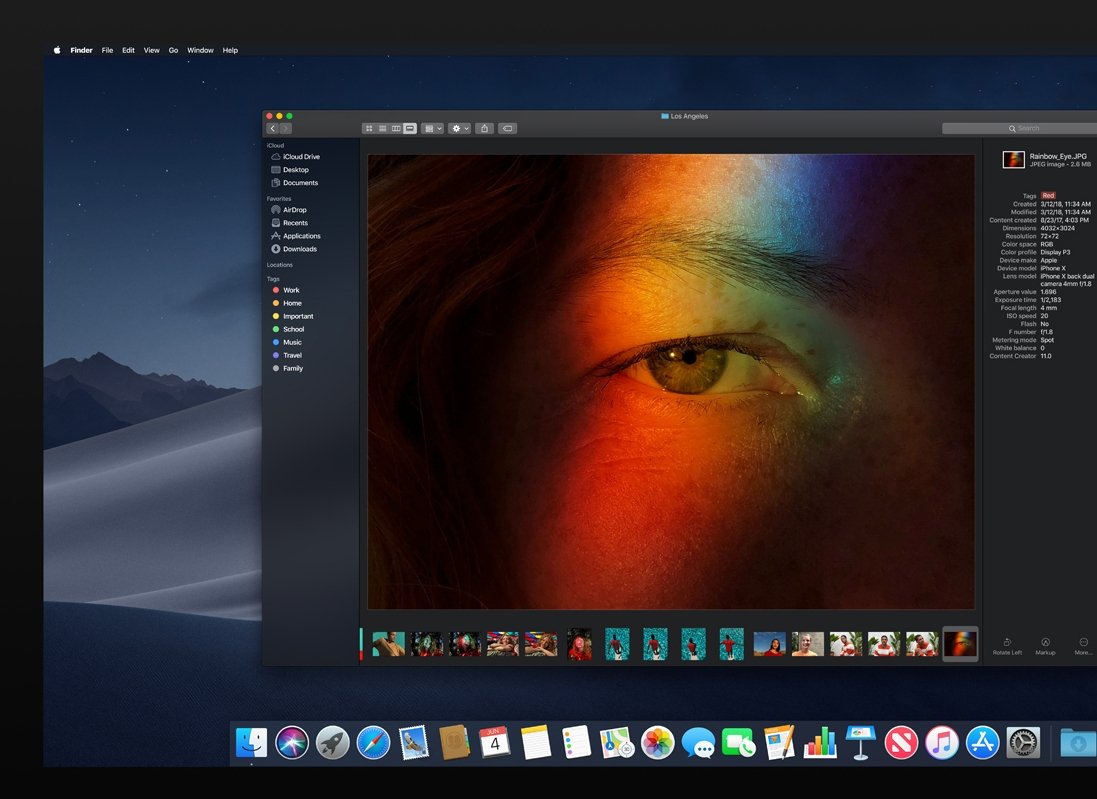Open Keynote from the Dock
The image size is (1097, 799).
tap(861, 742)
